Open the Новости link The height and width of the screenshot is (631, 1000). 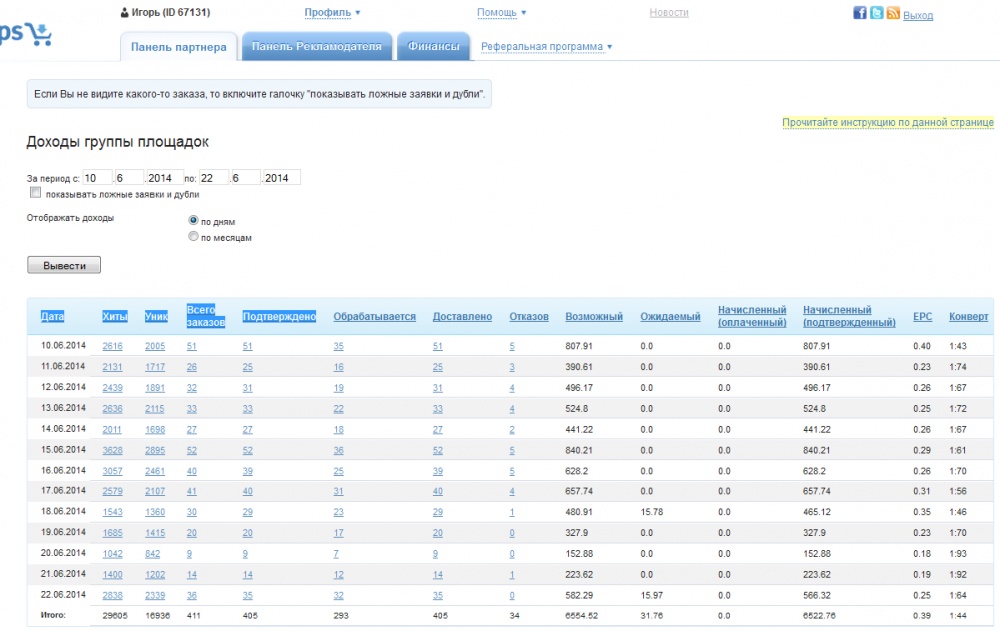click(x=669, y=12)
